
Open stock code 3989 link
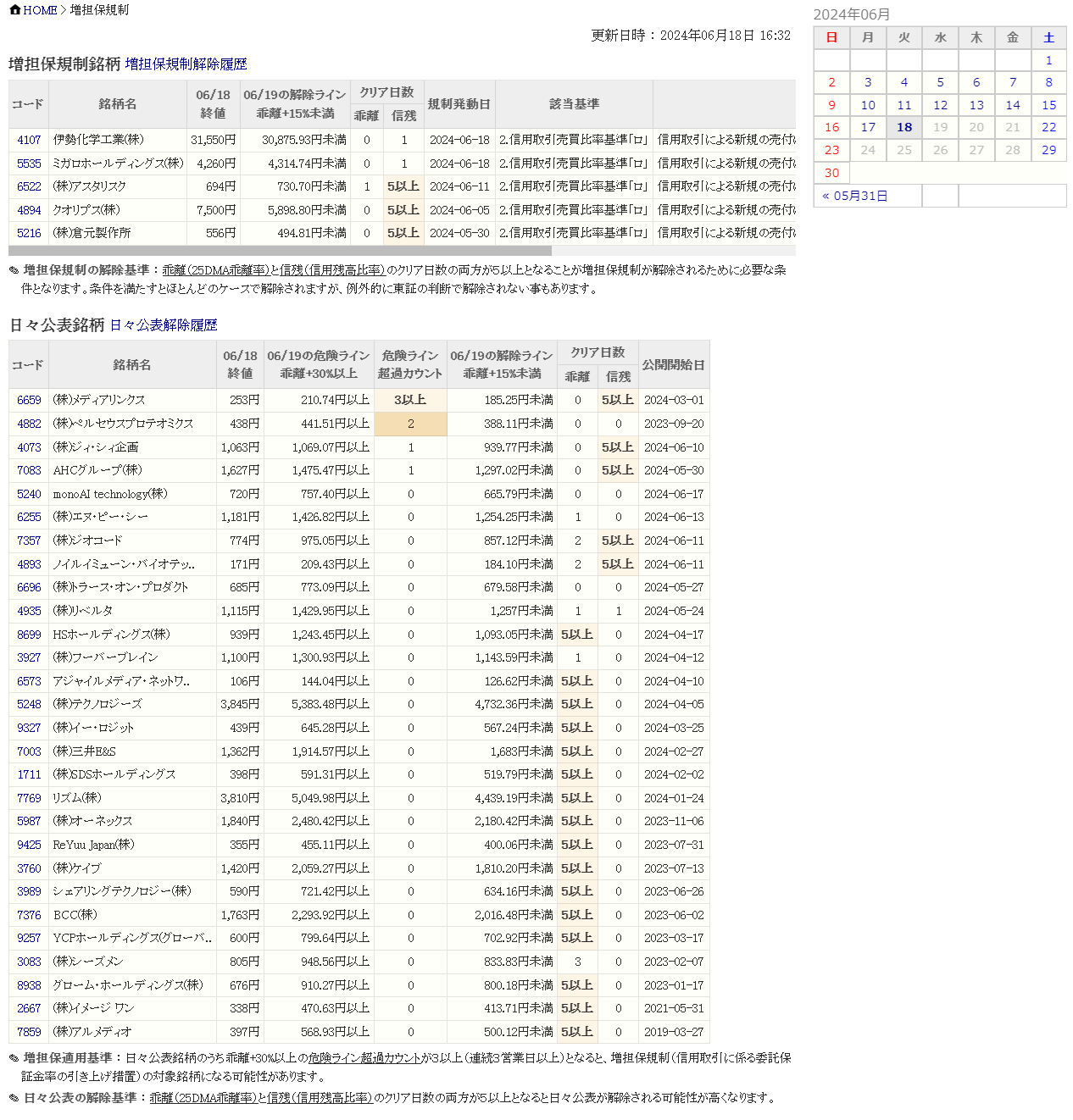point(29,891)
